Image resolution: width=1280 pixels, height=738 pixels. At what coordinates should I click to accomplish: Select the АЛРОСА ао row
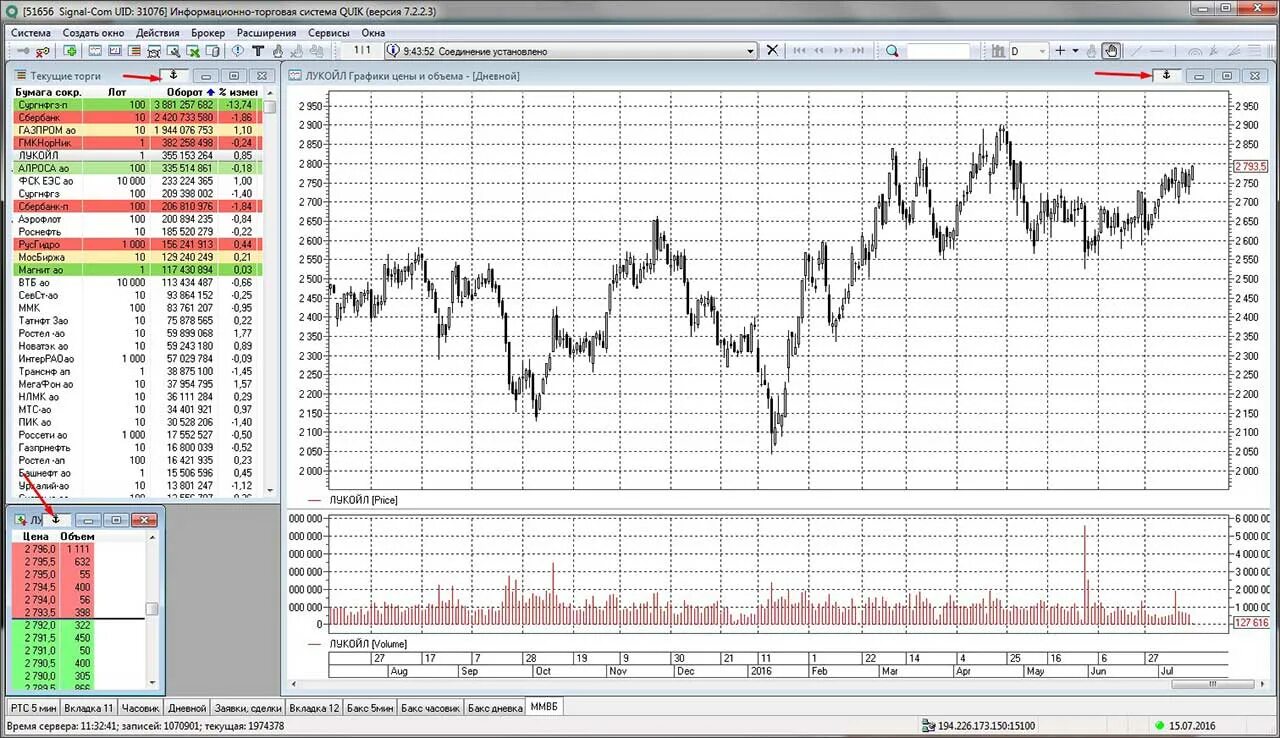pos(137,168)
